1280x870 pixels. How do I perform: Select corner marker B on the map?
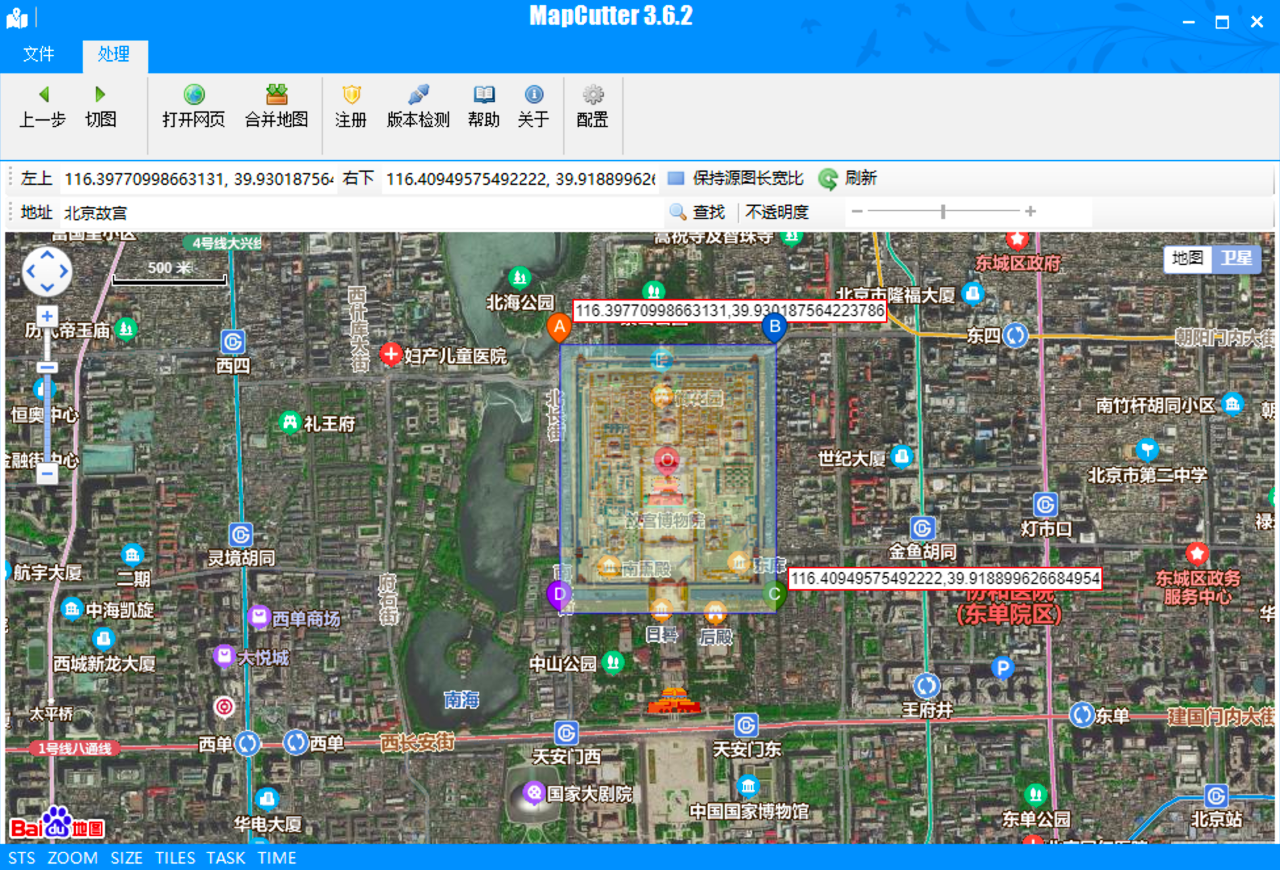pos(774,327)
